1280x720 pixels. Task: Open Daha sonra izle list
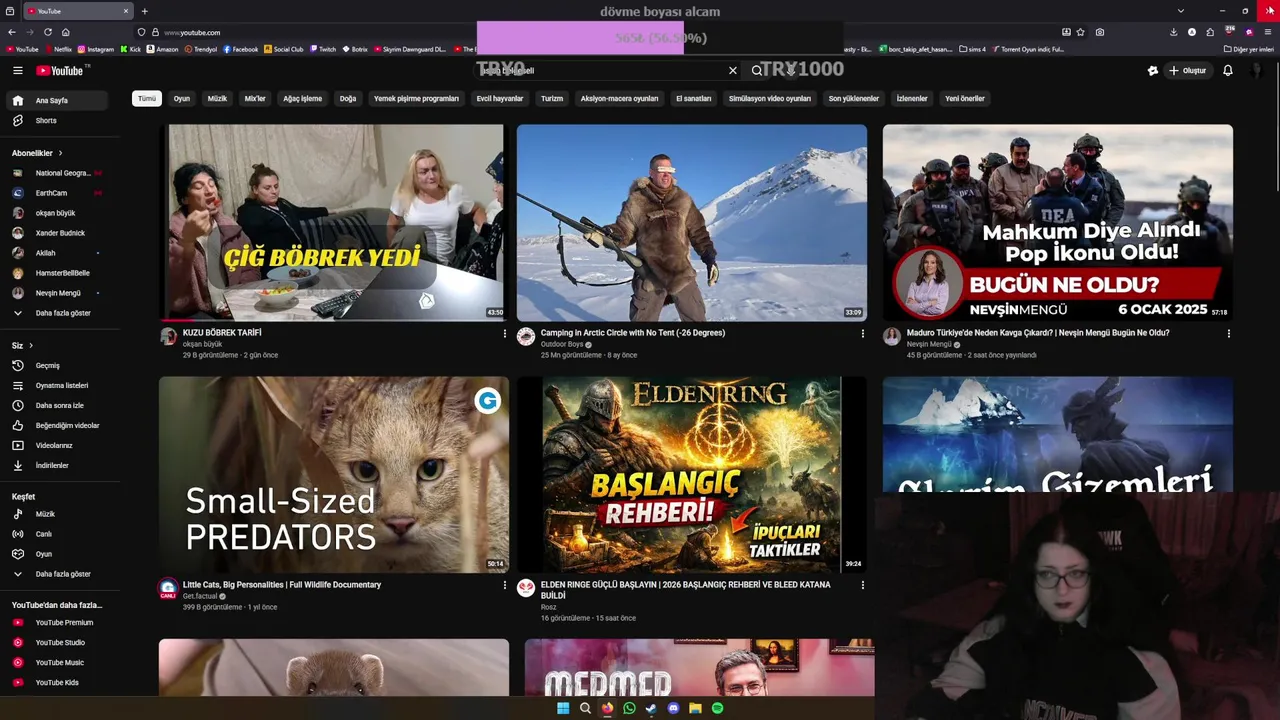(58, 406)
